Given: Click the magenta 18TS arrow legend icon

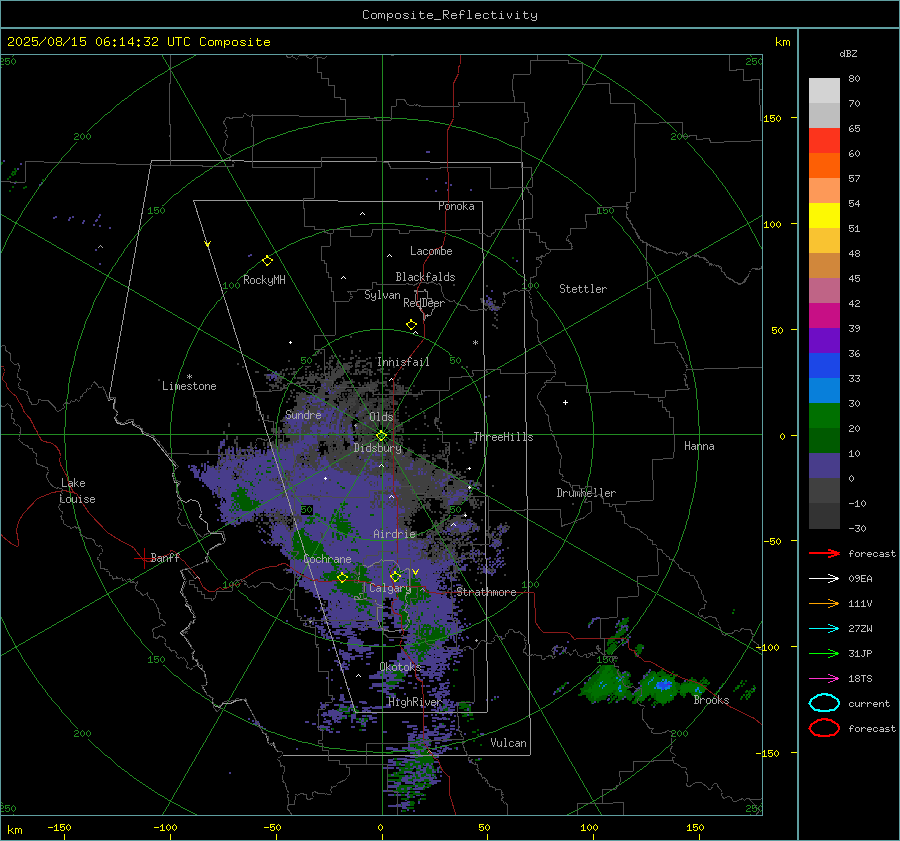Looking at the screenshot, I should pyautogui.click(x=824, y=679).
